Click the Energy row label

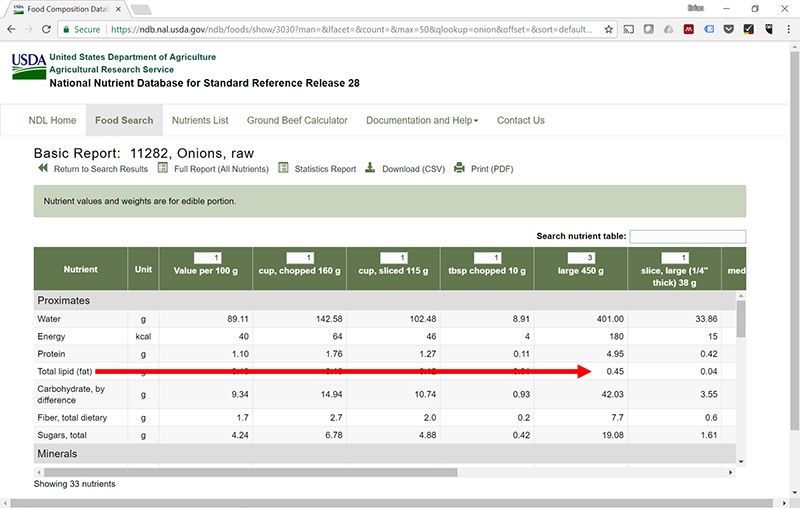[x=51, y=337]
